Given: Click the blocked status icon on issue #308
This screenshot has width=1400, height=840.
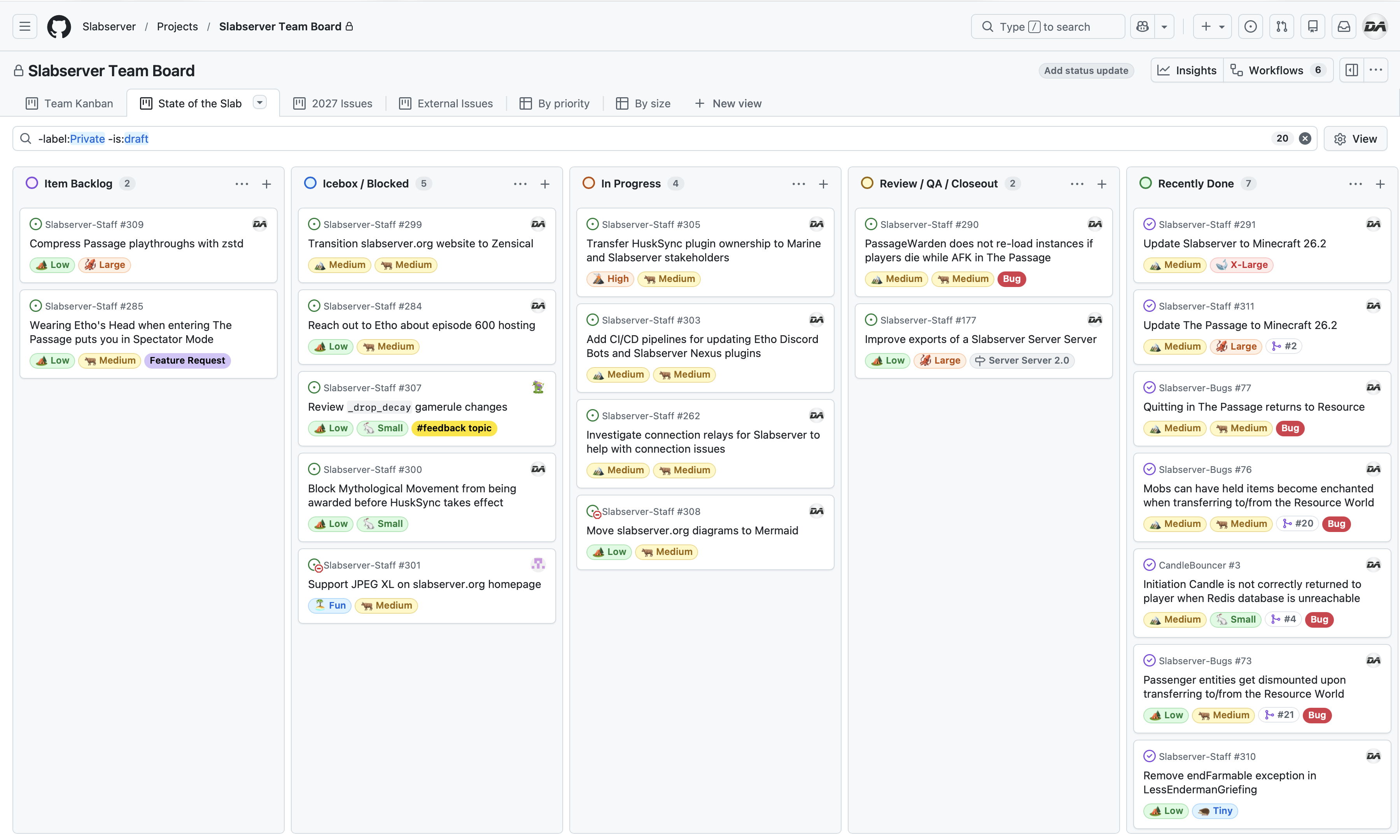Looking at the screenshot, I should coord(593,512).
